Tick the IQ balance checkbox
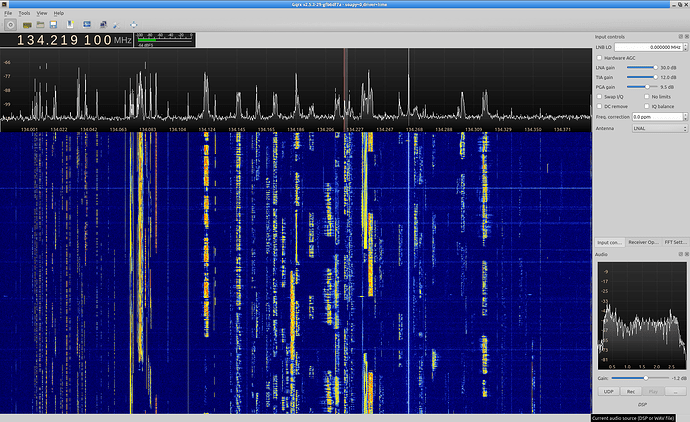Screen dimensions: 690x422 pyautogui.click(x=646, y=106)
